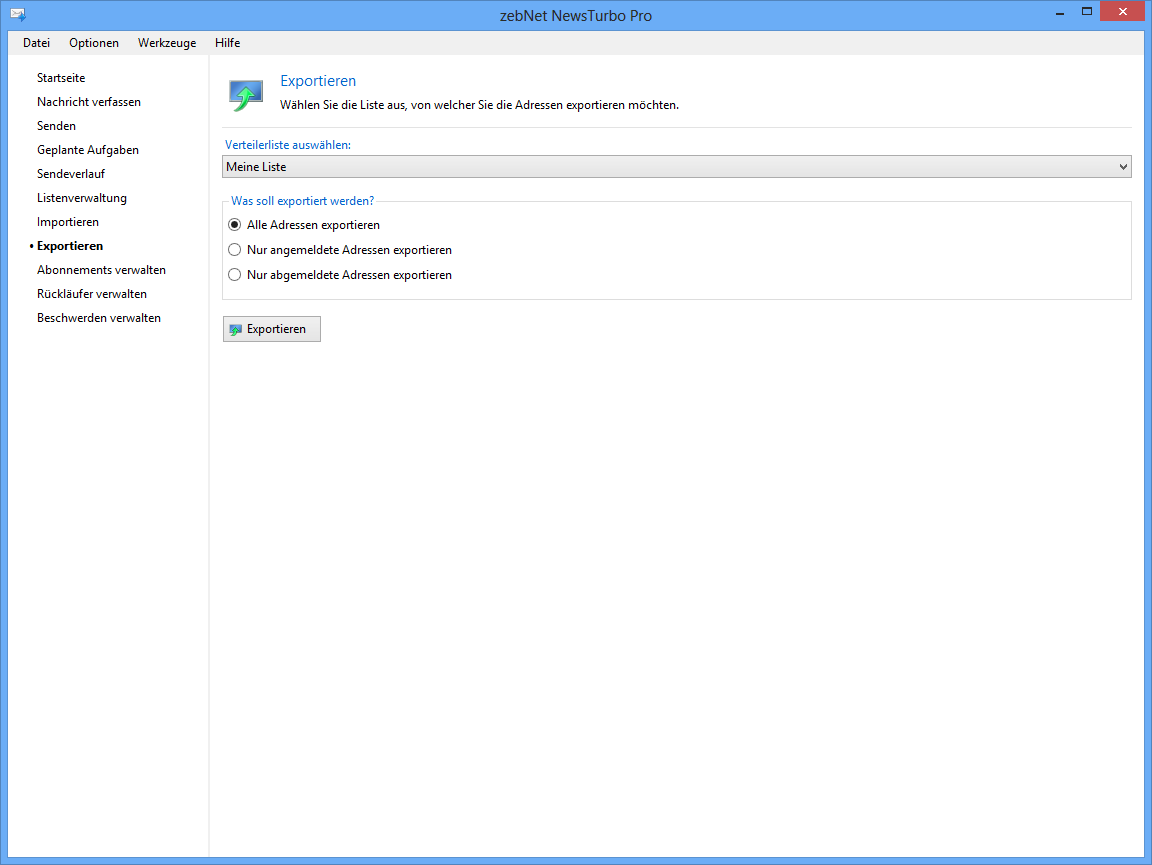Click the app icon in the title bar
Screen dimensions: 1152x865
18,15
